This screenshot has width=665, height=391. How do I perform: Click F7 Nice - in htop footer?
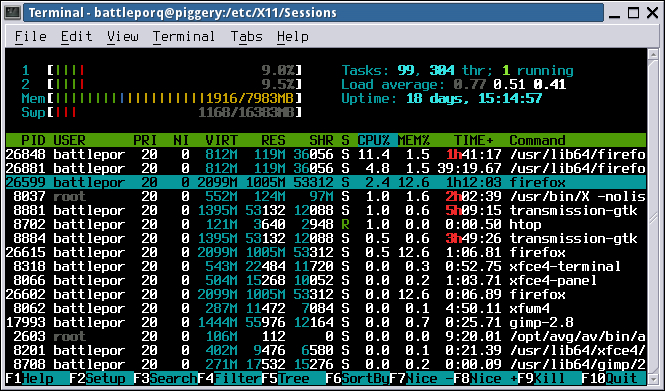pos(422,378)
